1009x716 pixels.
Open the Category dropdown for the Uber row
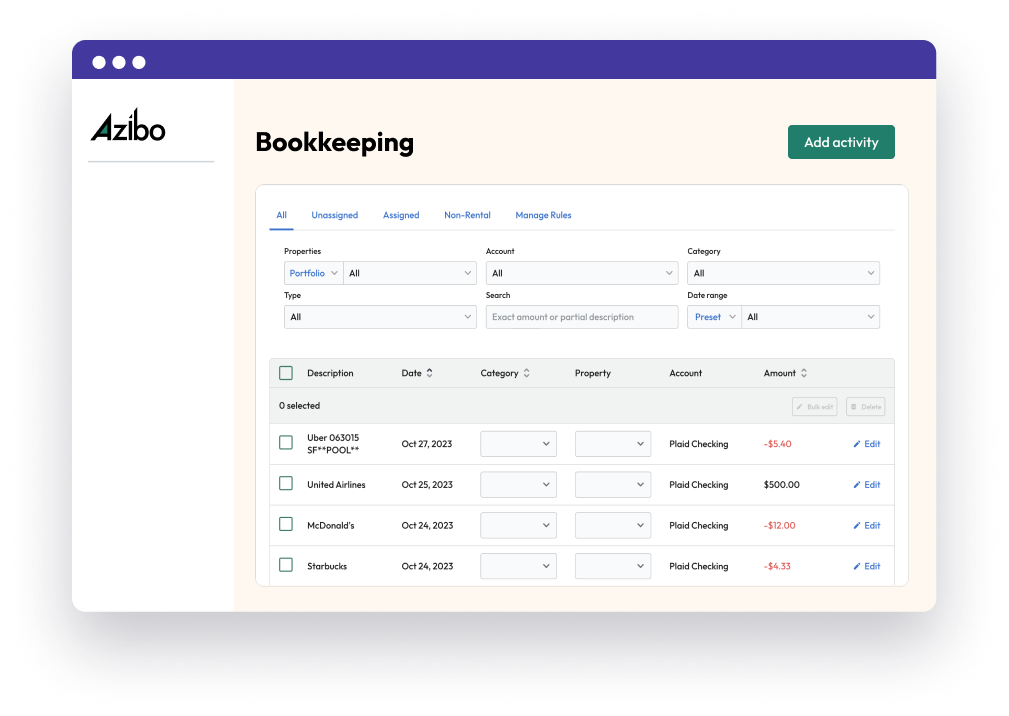point(518,443)
